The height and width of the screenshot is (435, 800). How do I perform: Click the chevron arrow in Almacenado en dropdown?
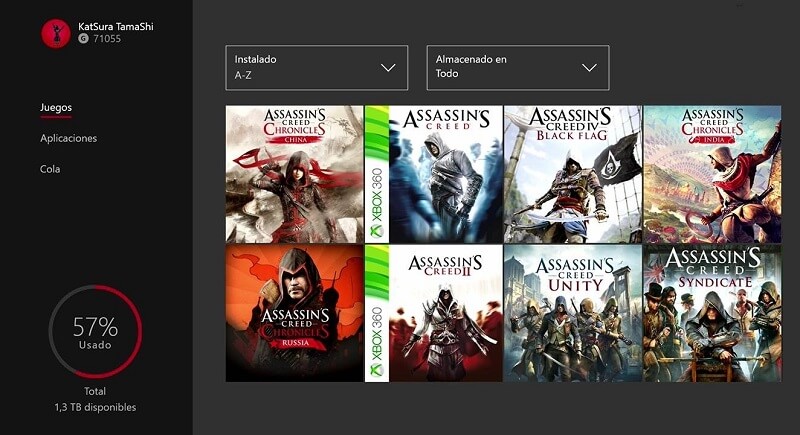pyautogui.click(x=589, y=68)
